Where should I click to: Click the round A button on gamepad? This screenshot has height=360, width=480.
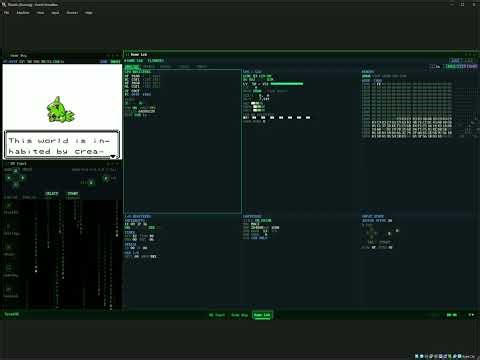coord(106,178)
